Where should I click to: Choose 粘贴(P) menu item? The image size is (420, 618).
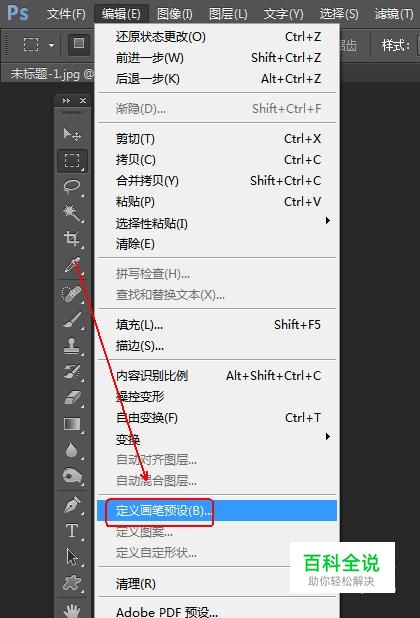[217, 202]
